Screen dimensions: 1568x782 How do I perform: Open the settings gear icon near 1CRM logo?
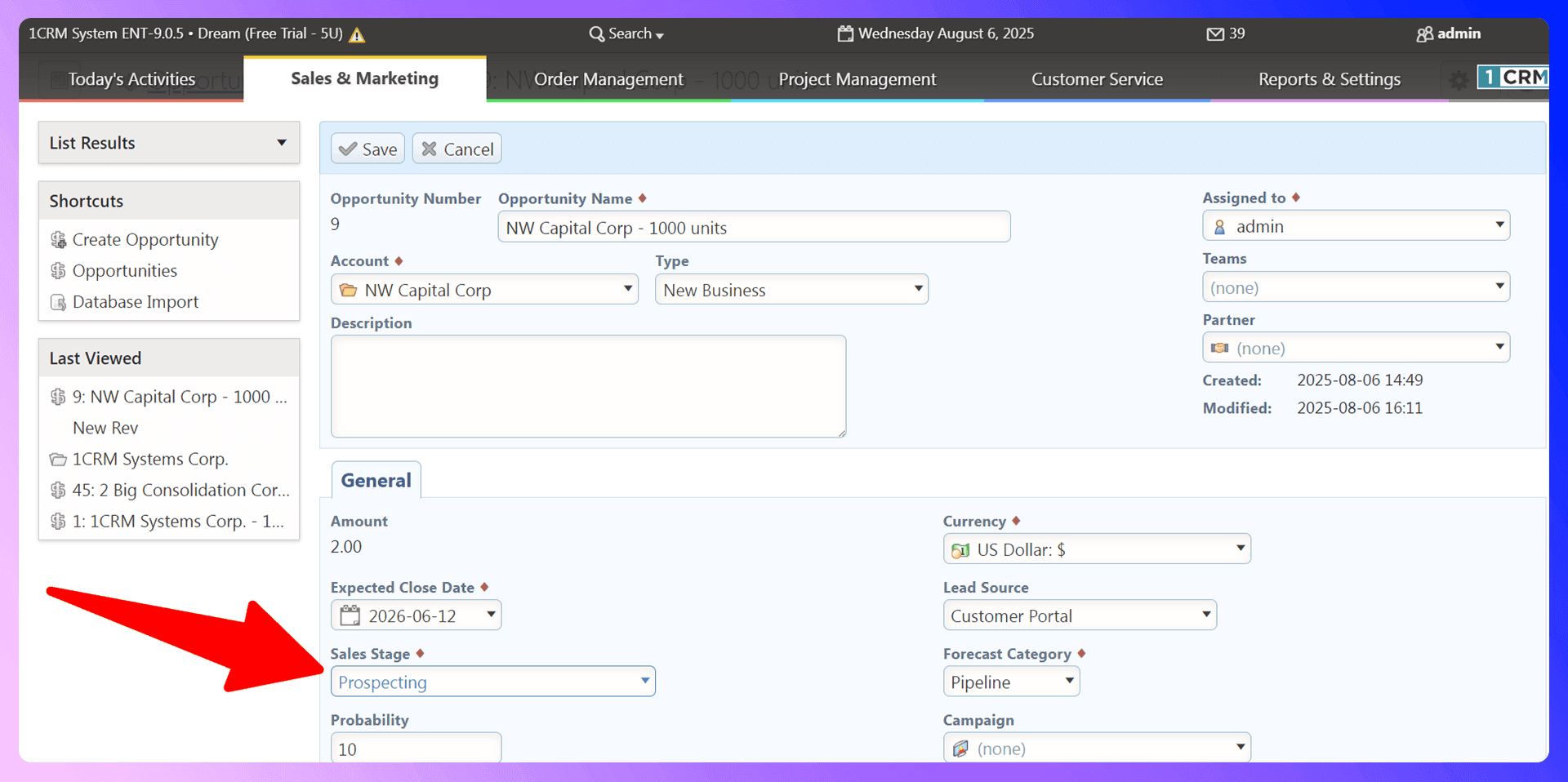[1459, 80]
